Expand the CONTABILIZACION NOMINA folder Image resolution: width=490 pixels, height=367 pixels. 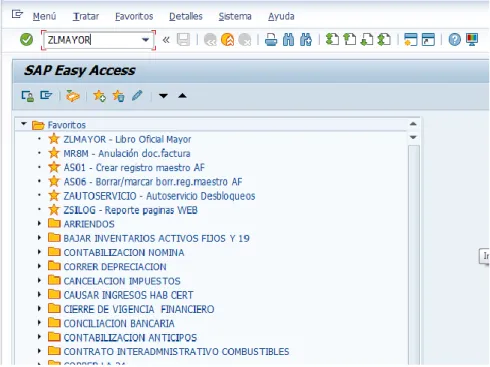pyautogui.click(x=39, y=252)
